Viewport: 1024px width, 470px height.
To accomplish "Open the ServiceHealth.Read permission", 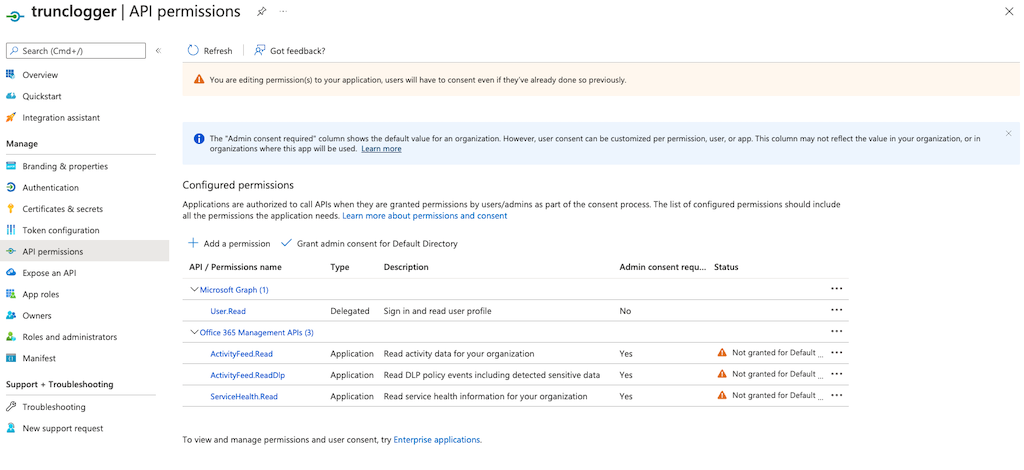I will (245, 396).
